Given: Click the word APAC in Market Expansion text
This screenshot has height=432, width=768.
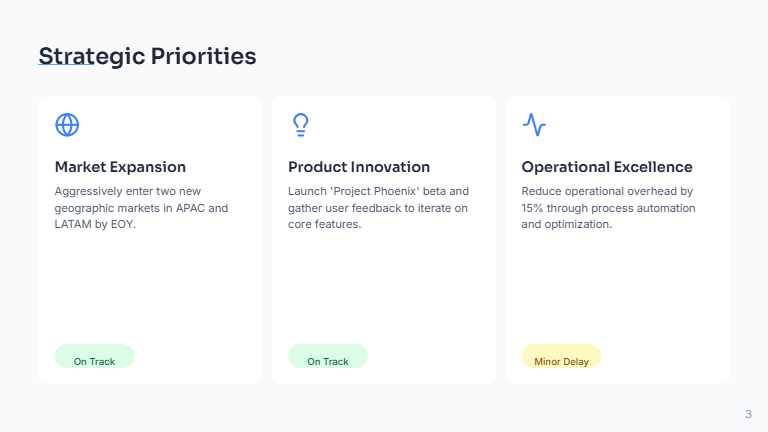Looking at the screenshot, I should 189,208.
